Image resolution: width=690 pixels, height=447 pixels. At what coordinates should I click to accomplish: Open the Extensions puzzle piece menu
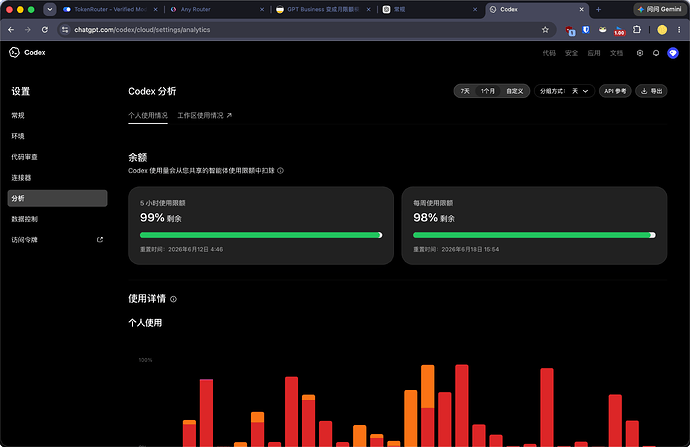(x=636, y=29)
